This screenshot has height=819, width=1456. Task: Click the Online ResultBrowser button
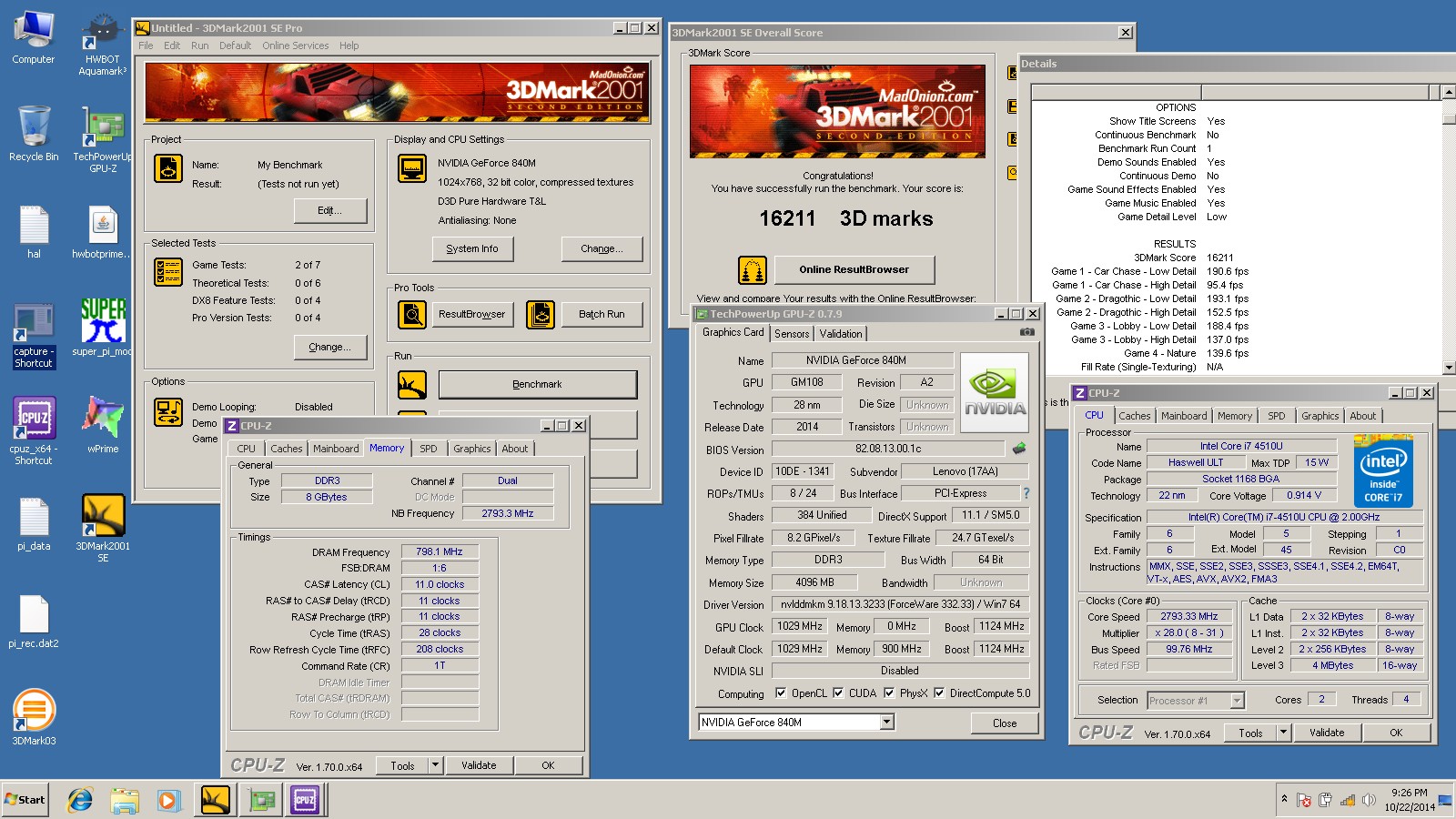click(854, 269)
